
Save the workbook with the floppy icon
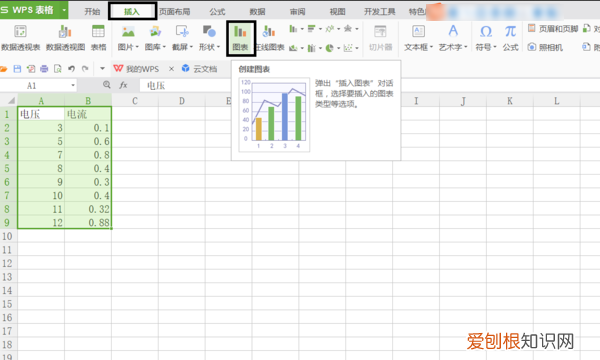(x=17, y=69)
